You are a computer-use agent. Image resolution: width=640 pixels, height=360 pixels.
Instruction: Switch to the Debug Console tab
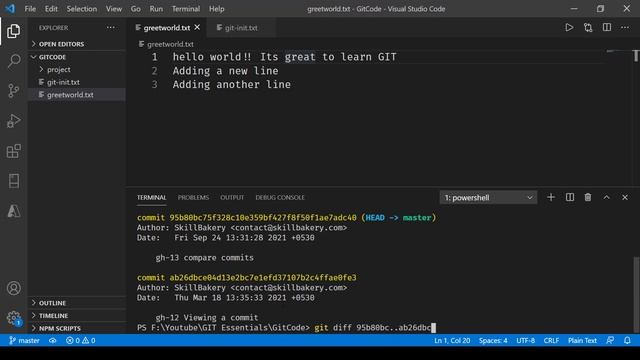[280, 198]
